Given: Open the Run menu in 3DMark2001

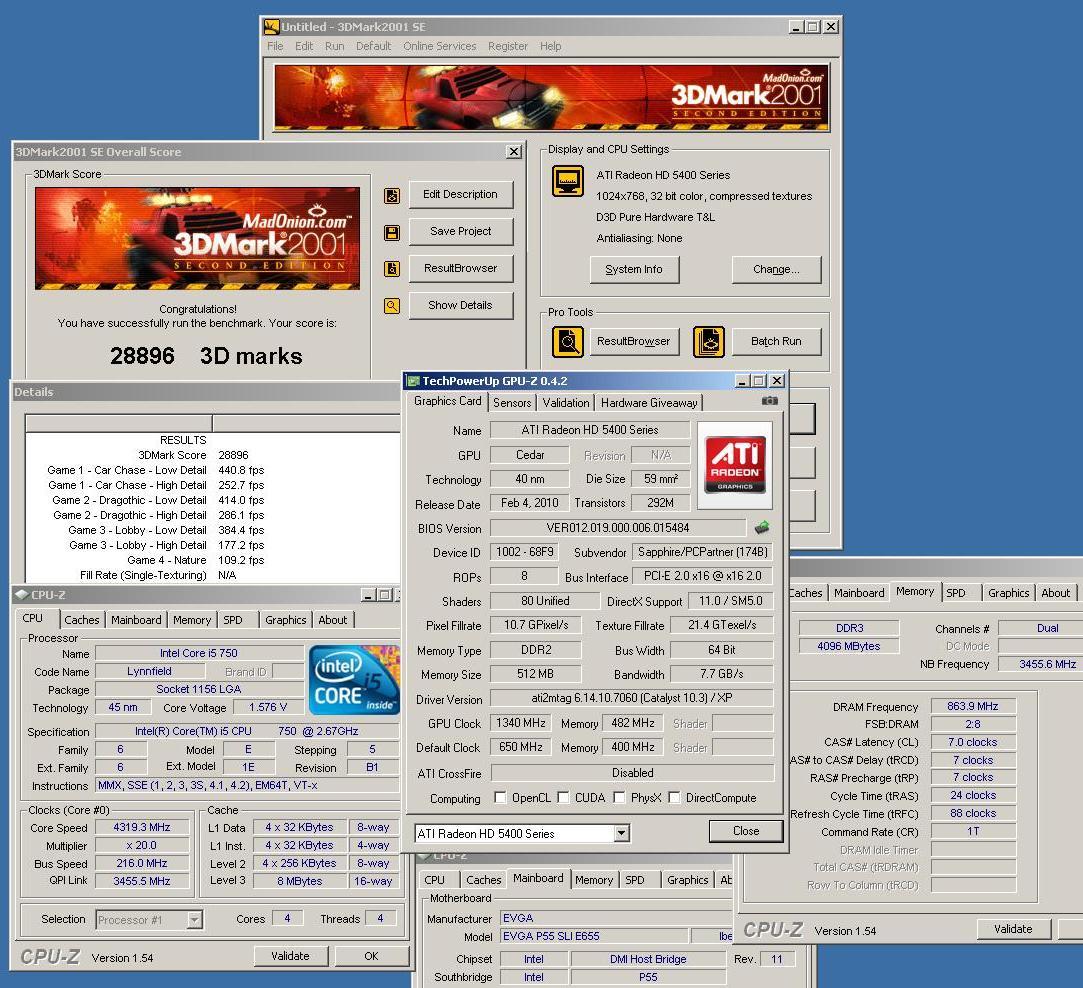Looking at the screenshot, I should 334,46.
